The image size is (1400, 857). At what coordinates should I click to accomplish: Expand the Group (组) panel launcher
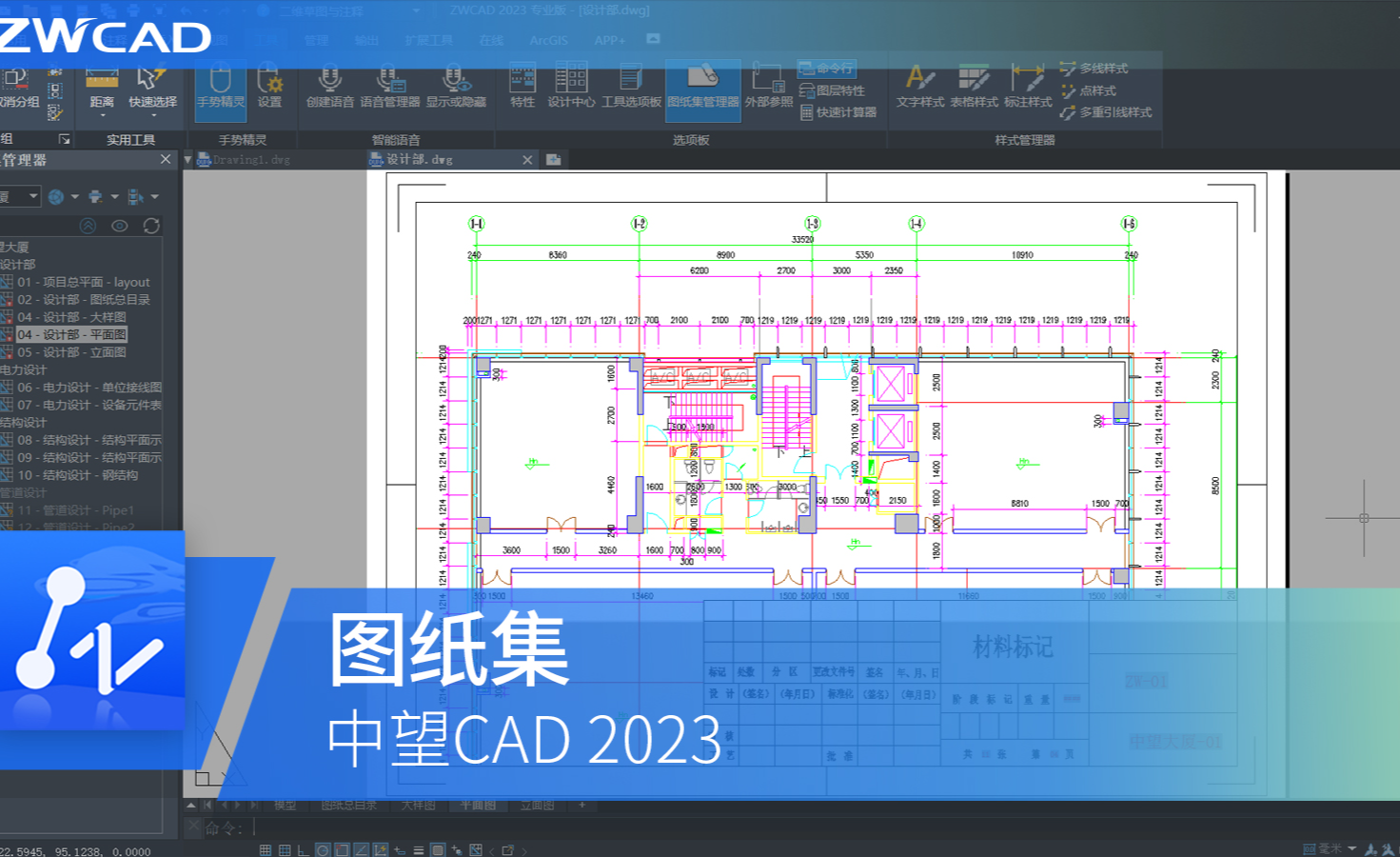(65, 139)
